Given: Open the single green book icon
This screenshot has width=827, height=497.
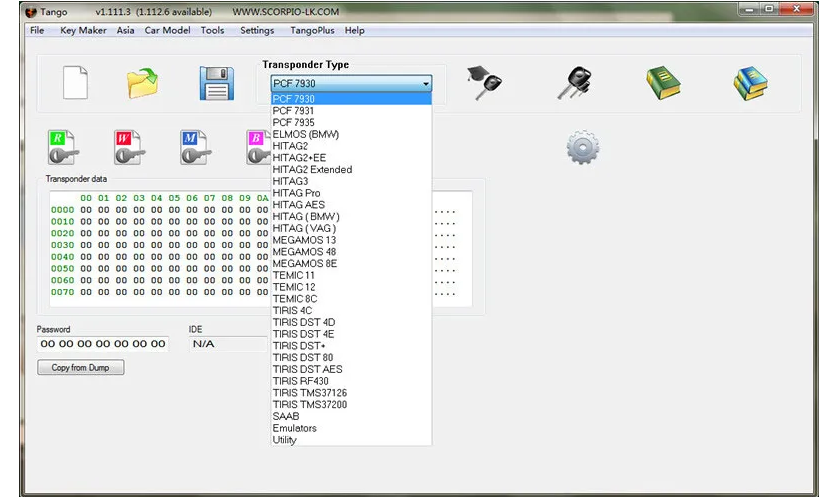Looking at the screenshot, I should point(662,83).
